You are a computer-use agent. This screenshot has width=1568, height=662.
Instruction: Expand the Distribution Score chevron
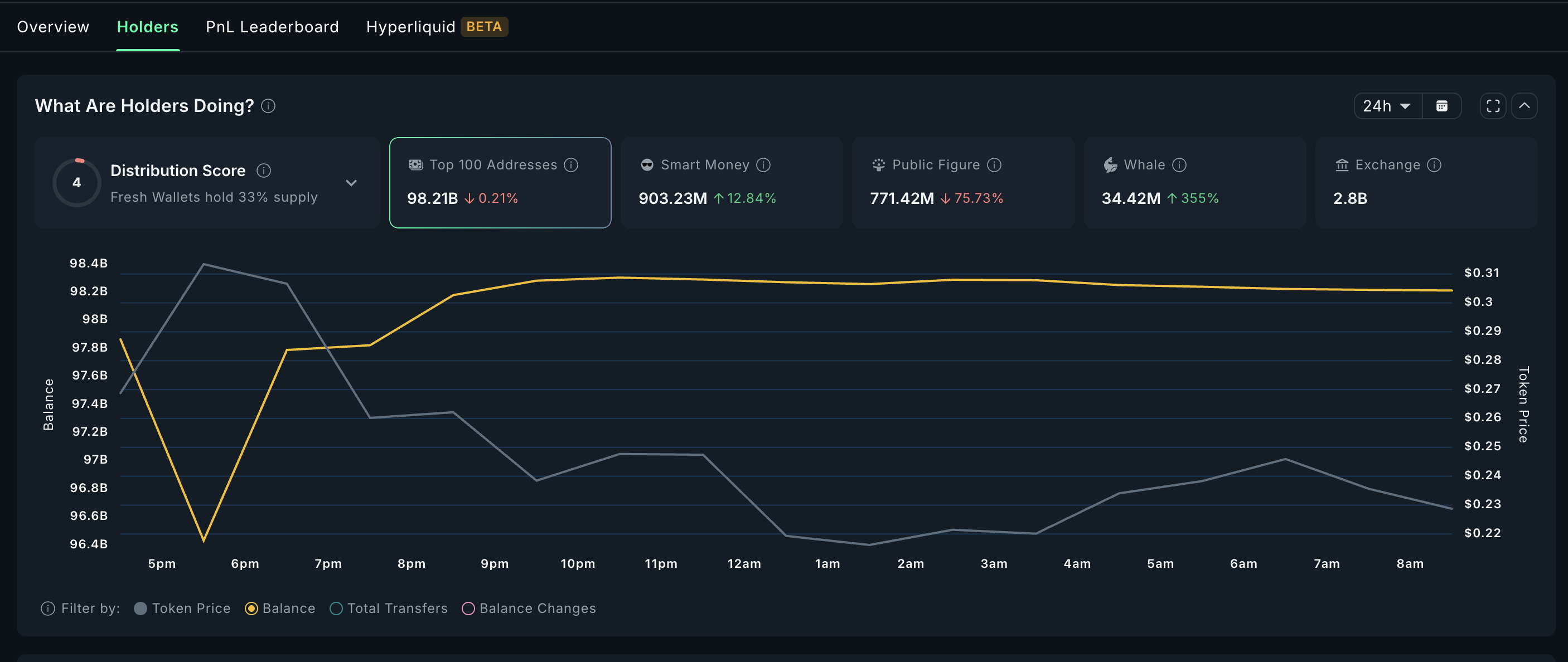(x=351, y=183)
